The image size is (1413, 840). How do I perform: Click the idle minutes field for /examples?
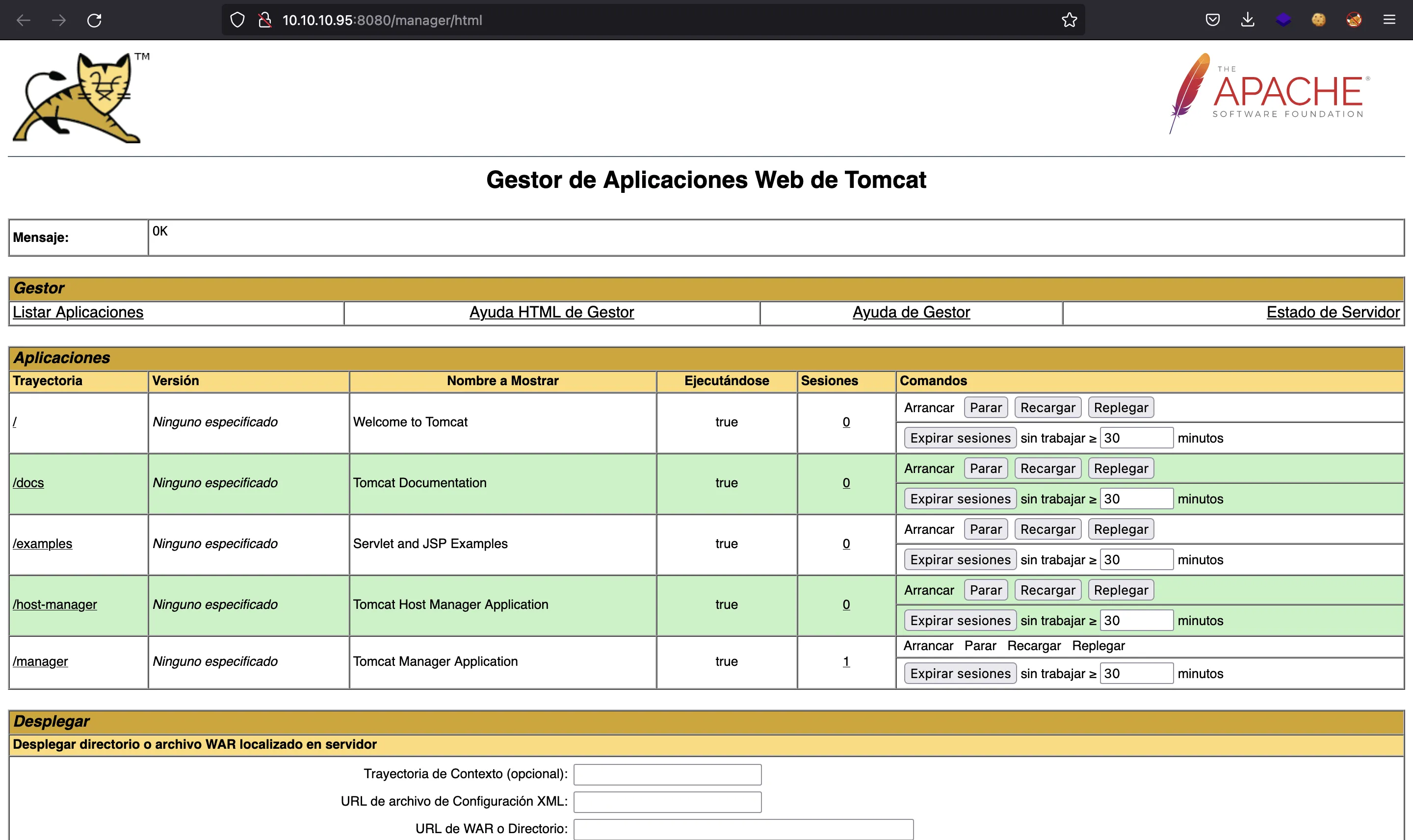click(x=1136, y=560)
